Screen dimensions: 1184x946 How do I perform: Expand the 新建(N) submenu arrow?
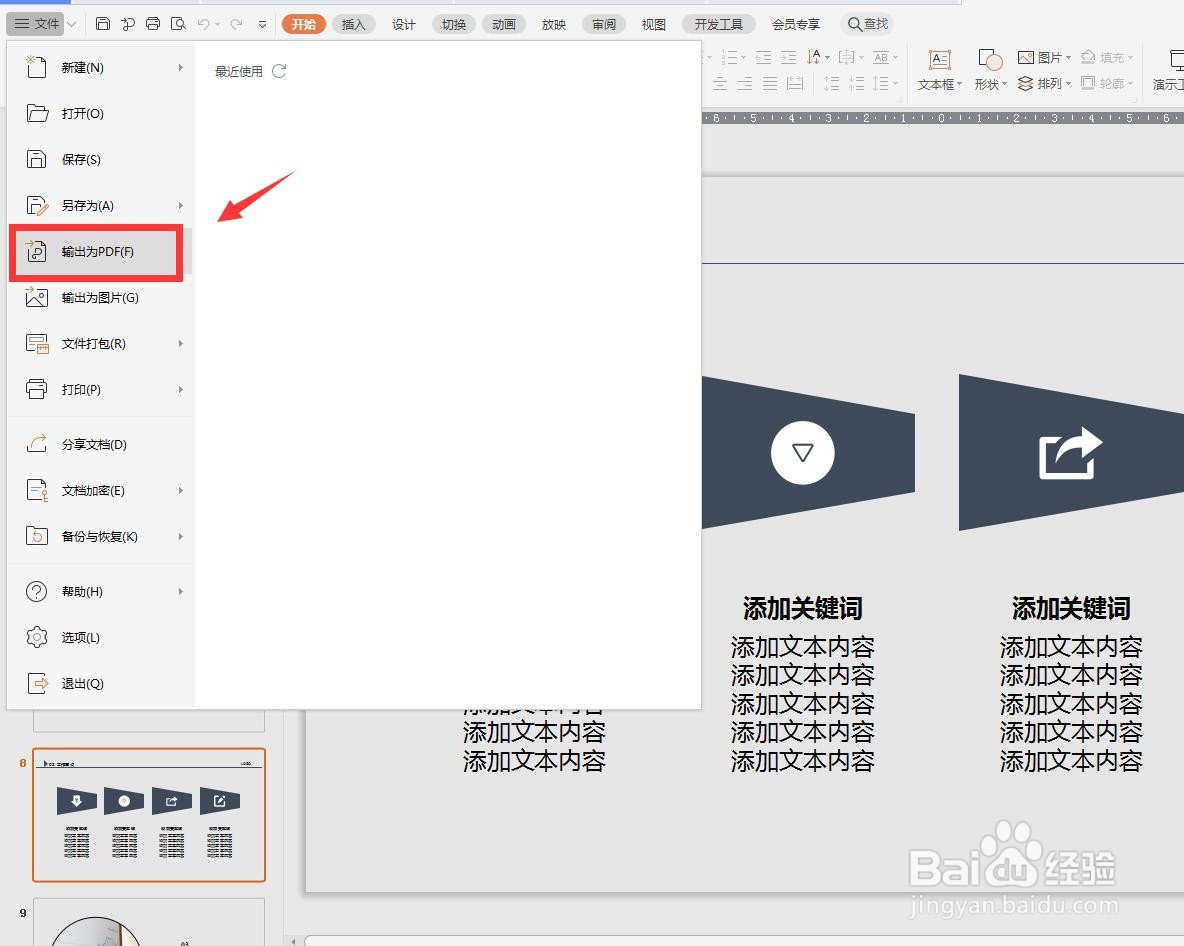coord(180,67)
